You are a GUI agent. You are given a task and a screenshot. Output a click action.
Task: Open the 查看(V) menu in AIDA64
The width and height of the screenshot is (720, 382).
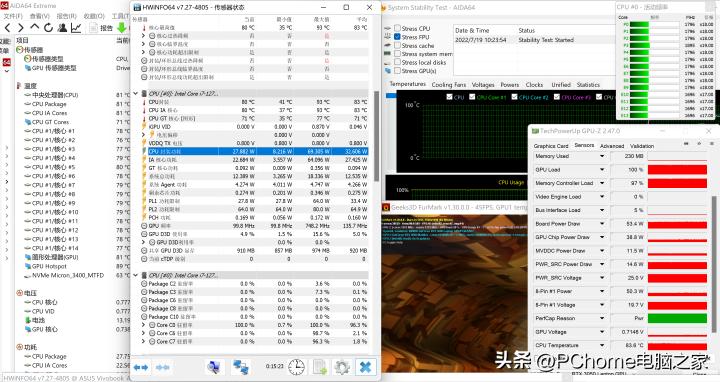pyautogui.click(x=39, y=16)
